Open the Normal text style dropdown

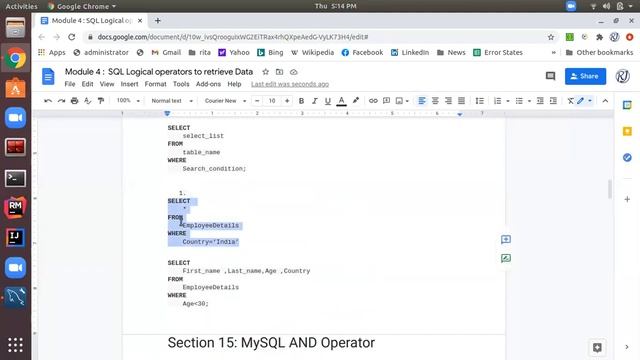tap(172, 101)
